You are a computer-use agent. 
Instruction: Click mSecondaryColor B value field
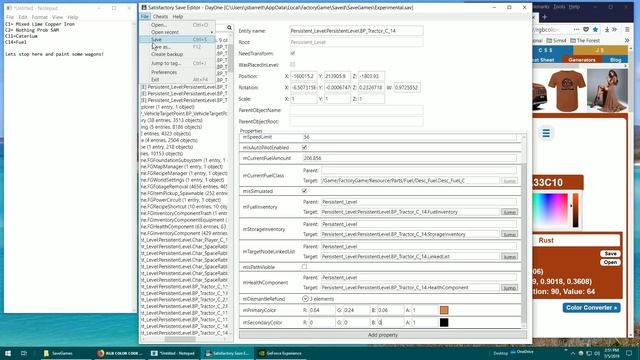(x=390, y=322)
